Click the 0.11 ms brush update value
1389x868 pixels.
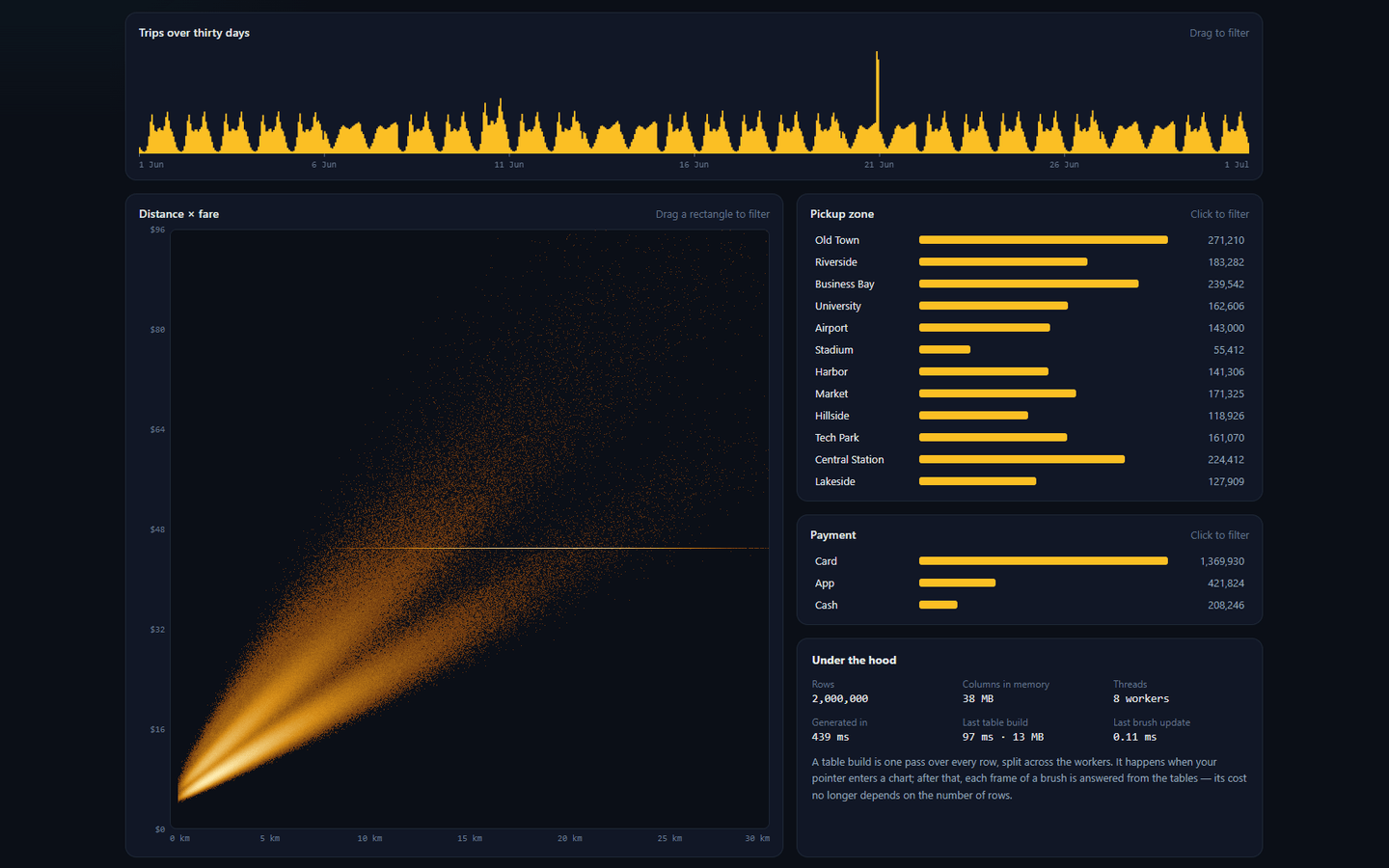point(1135,737)
